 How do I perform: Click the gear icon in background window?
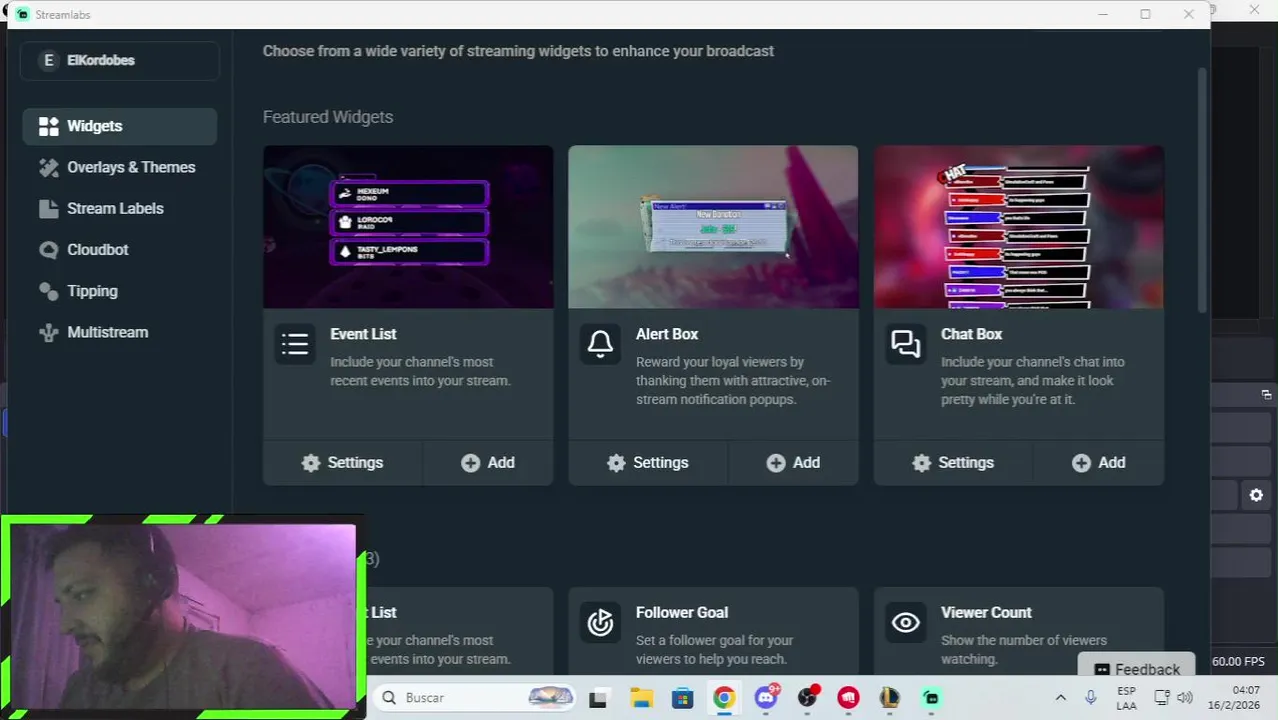click(1256, 495)
